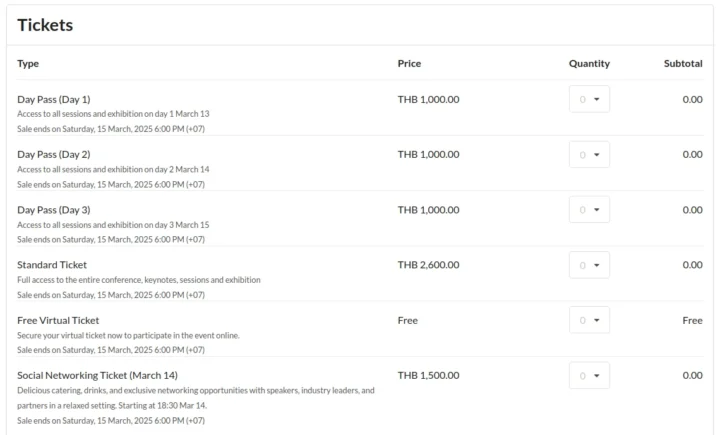Click the Type column header
The width and height of the screenshot is (720, 435).
point(28,64)
